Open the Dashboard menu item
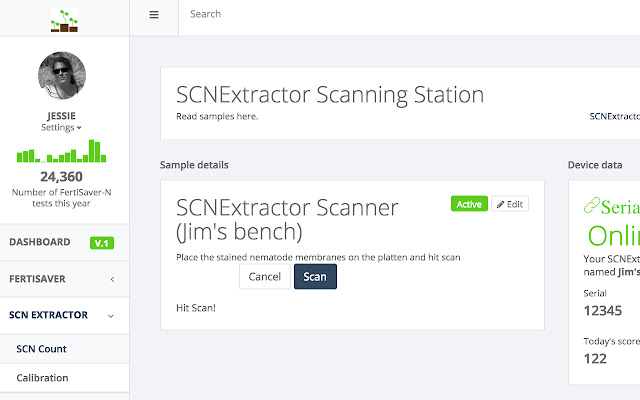640x400 pixels. (x=40, y=242)
